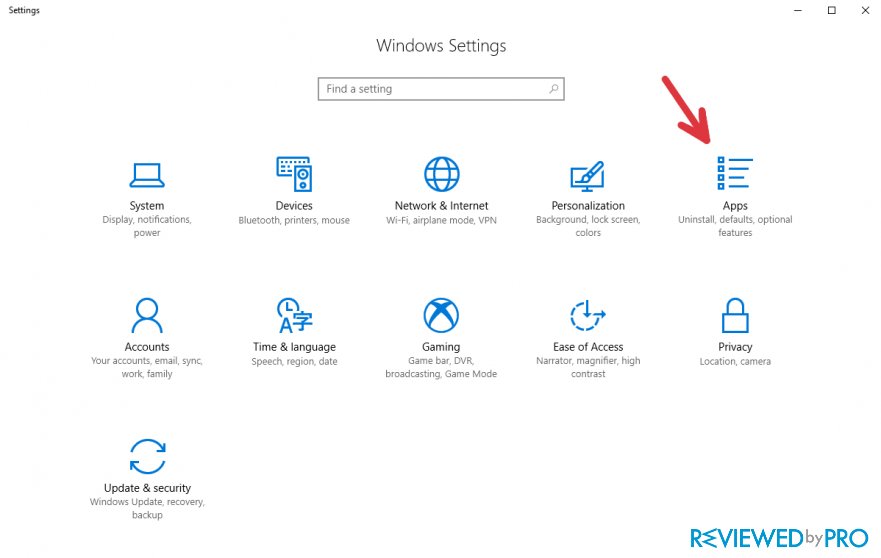Click the Gaming label

[x=441, y=347]
